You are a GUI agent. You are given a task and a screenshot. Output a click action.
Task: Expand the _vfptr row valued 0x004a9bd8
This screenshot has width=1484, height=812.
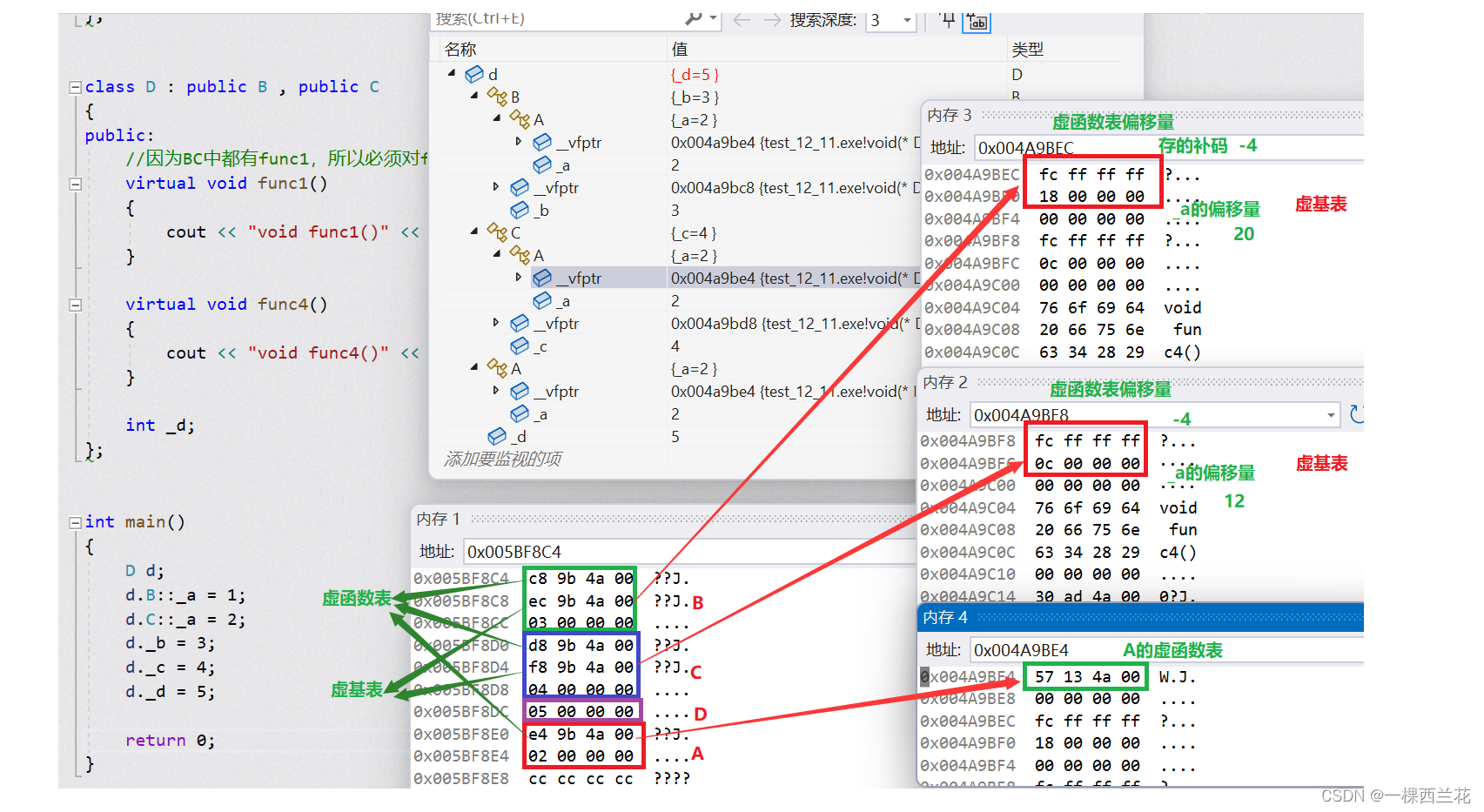[x=496, y=322]
